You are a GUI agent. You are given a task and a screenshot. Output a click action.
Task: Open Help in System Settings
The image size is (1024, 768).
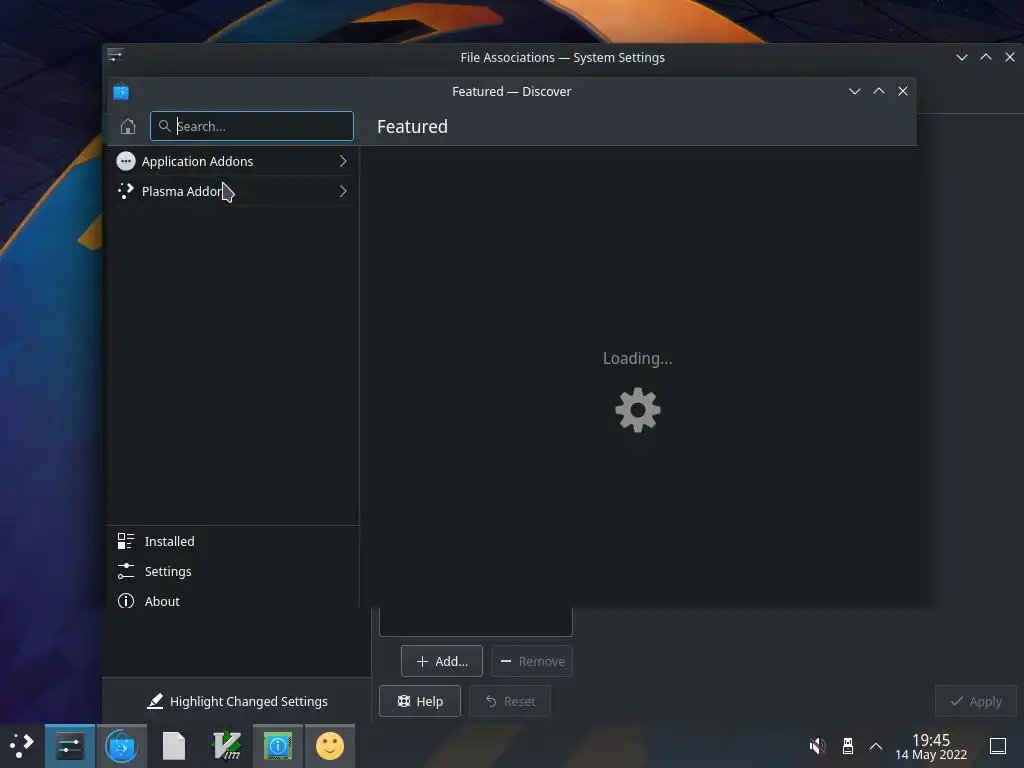pos(419,701)
